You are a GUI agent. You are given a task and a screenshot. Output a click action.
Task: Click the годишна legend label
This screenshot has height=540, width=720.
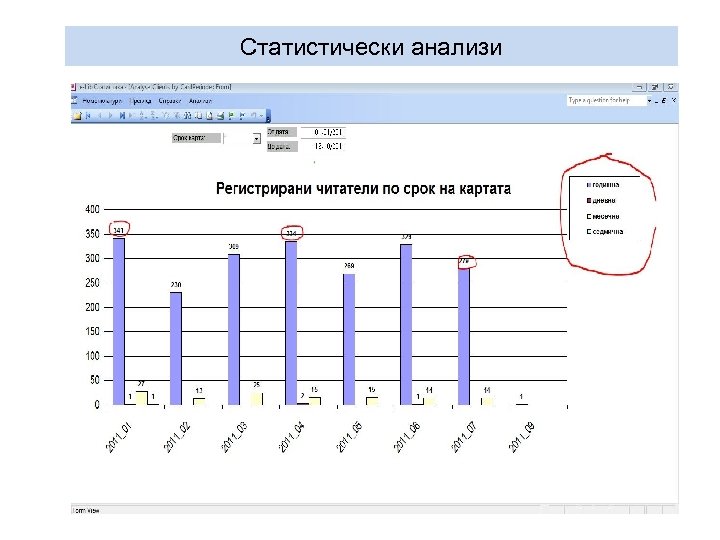coord(606,185)
